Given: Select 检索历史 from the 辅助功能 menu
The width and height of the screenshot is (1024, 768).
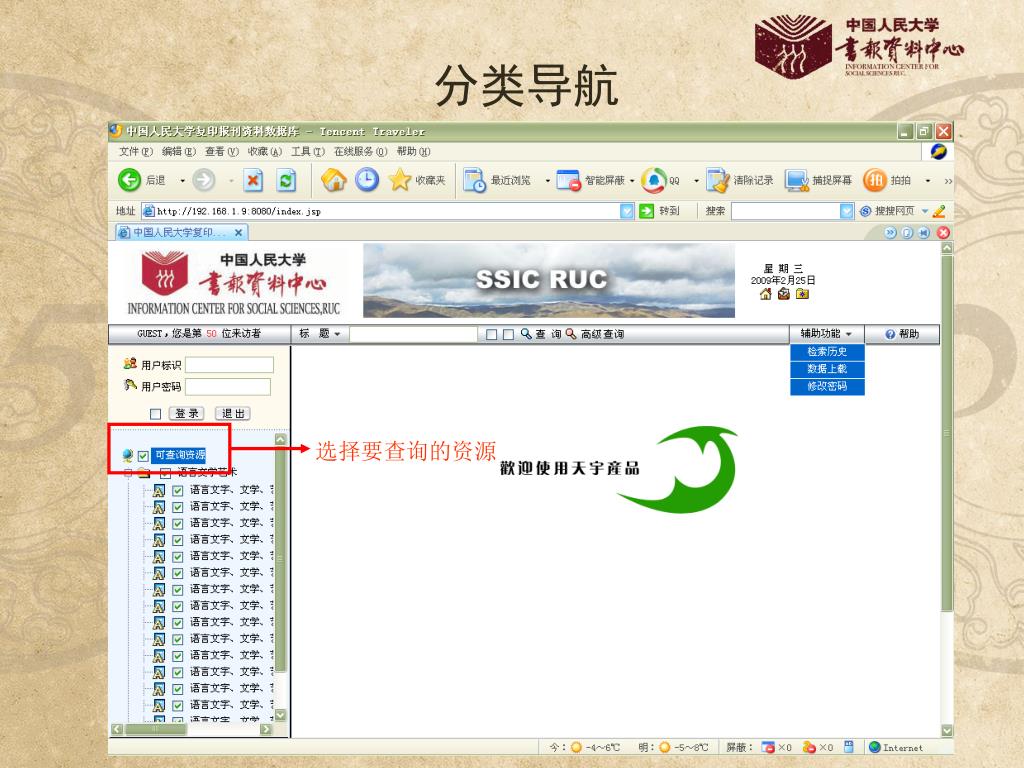Looking at the screenshot, I should pos(827,352).
